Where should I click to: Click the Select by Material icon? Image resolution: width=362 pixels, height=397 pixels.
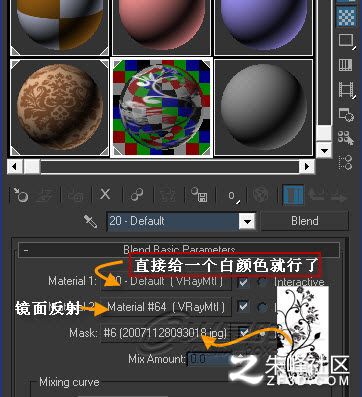(x=346, y=138)
